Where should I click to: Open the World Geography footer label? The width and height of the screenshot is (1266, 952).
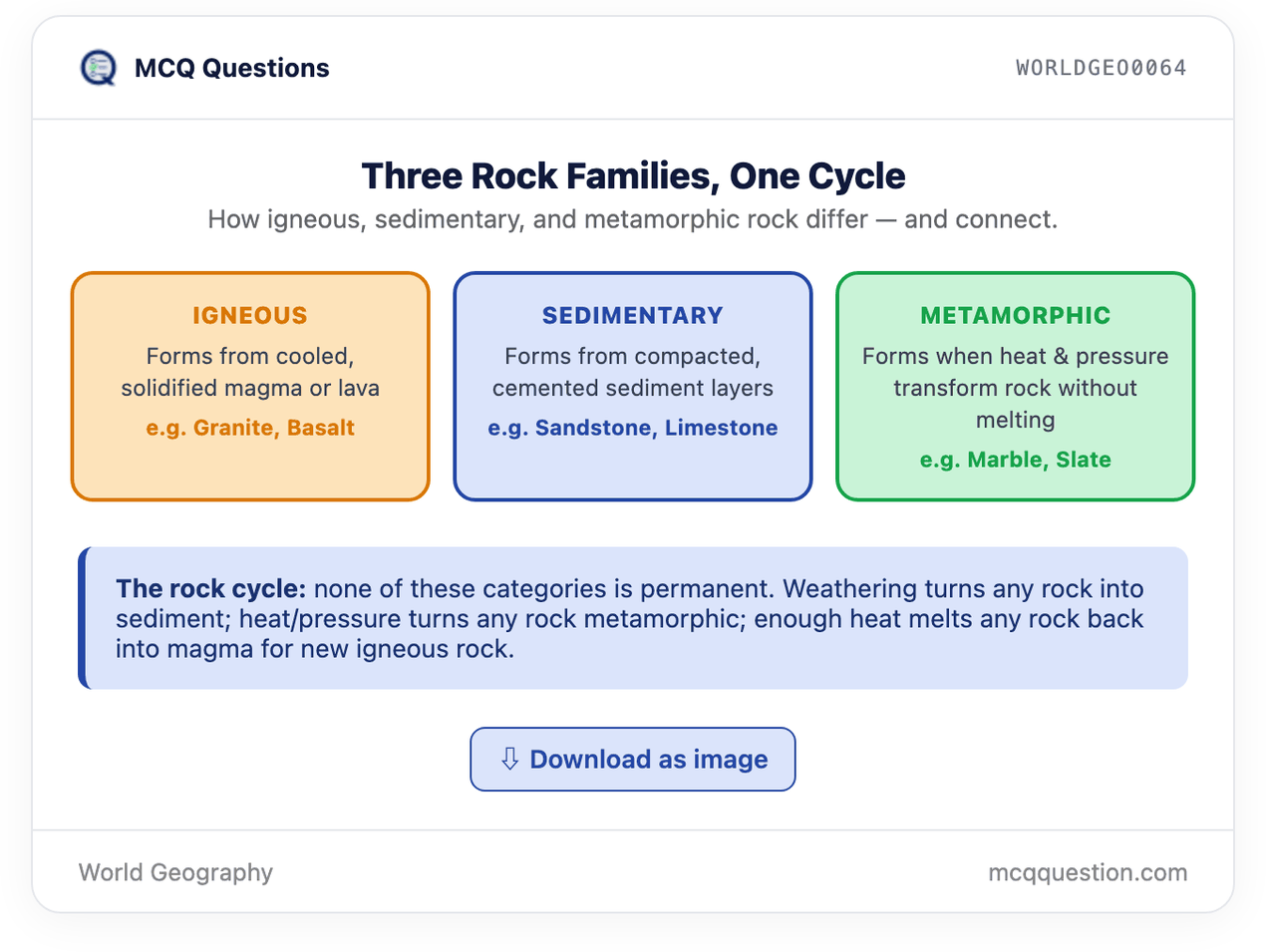pos(175,872)
